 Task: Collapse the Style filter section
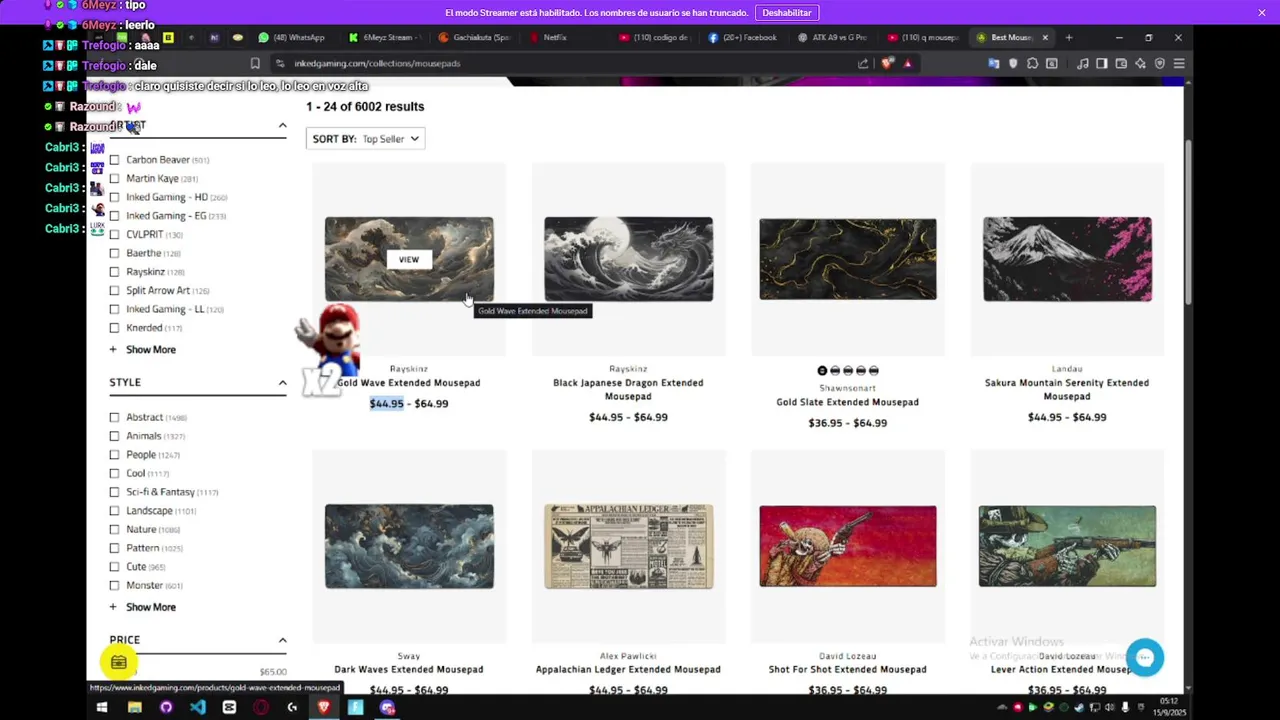[282, 383]
